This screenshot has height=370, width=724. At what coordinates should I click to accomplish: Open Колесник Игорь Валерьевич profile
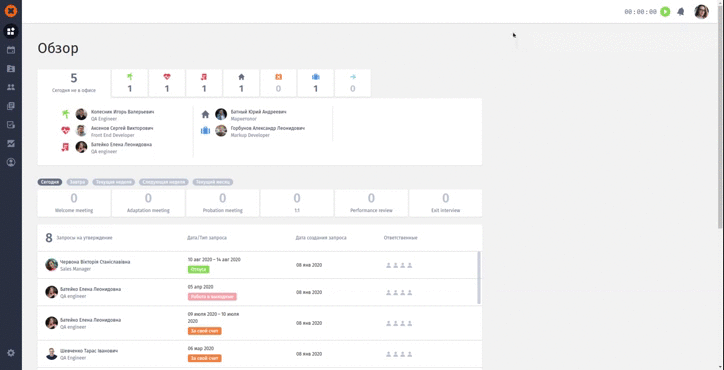pos(122,112)
